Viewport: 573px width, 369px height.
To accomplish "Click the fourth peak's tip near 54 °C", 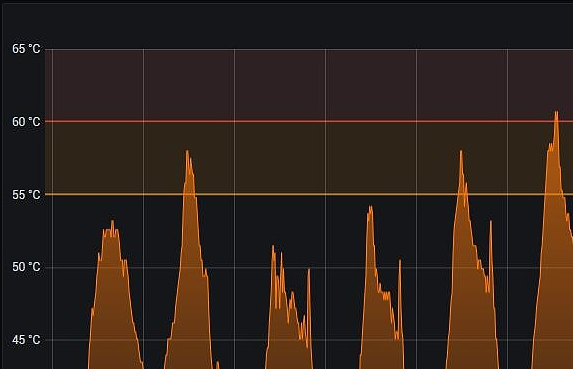I will [371, 207].
